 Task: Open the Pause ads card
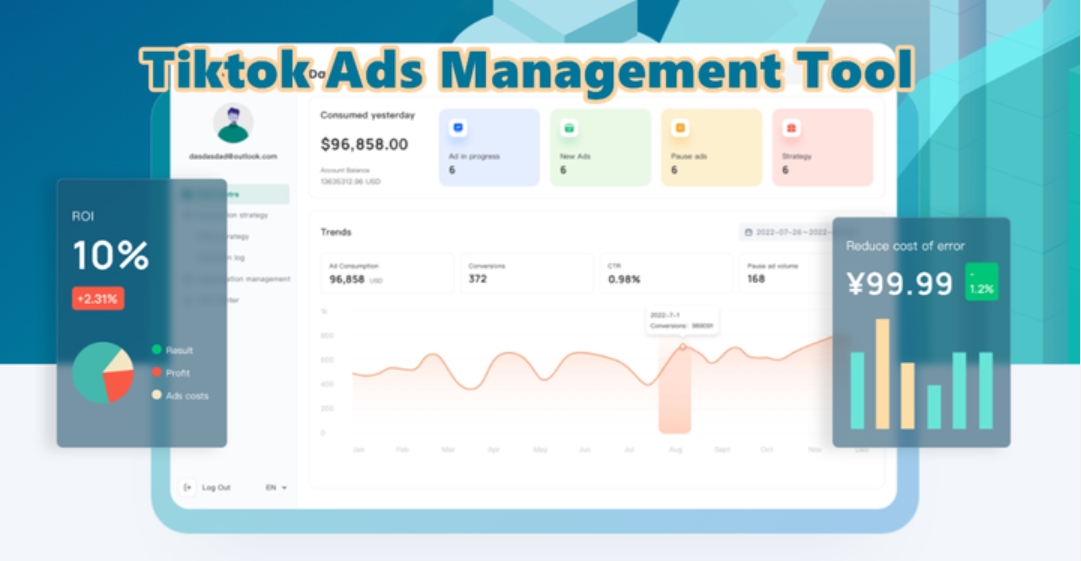click(711, 147)
